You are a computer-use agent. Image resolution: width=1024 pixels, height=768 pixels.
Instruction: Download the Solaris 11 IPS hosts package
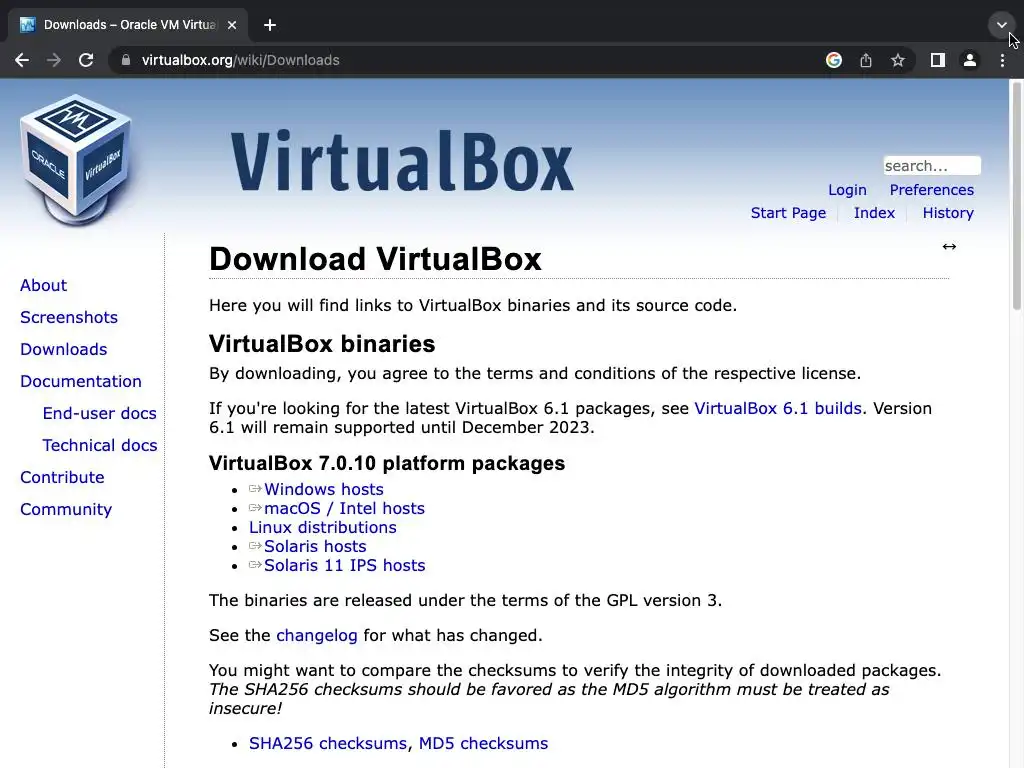[x=344, y=565]
